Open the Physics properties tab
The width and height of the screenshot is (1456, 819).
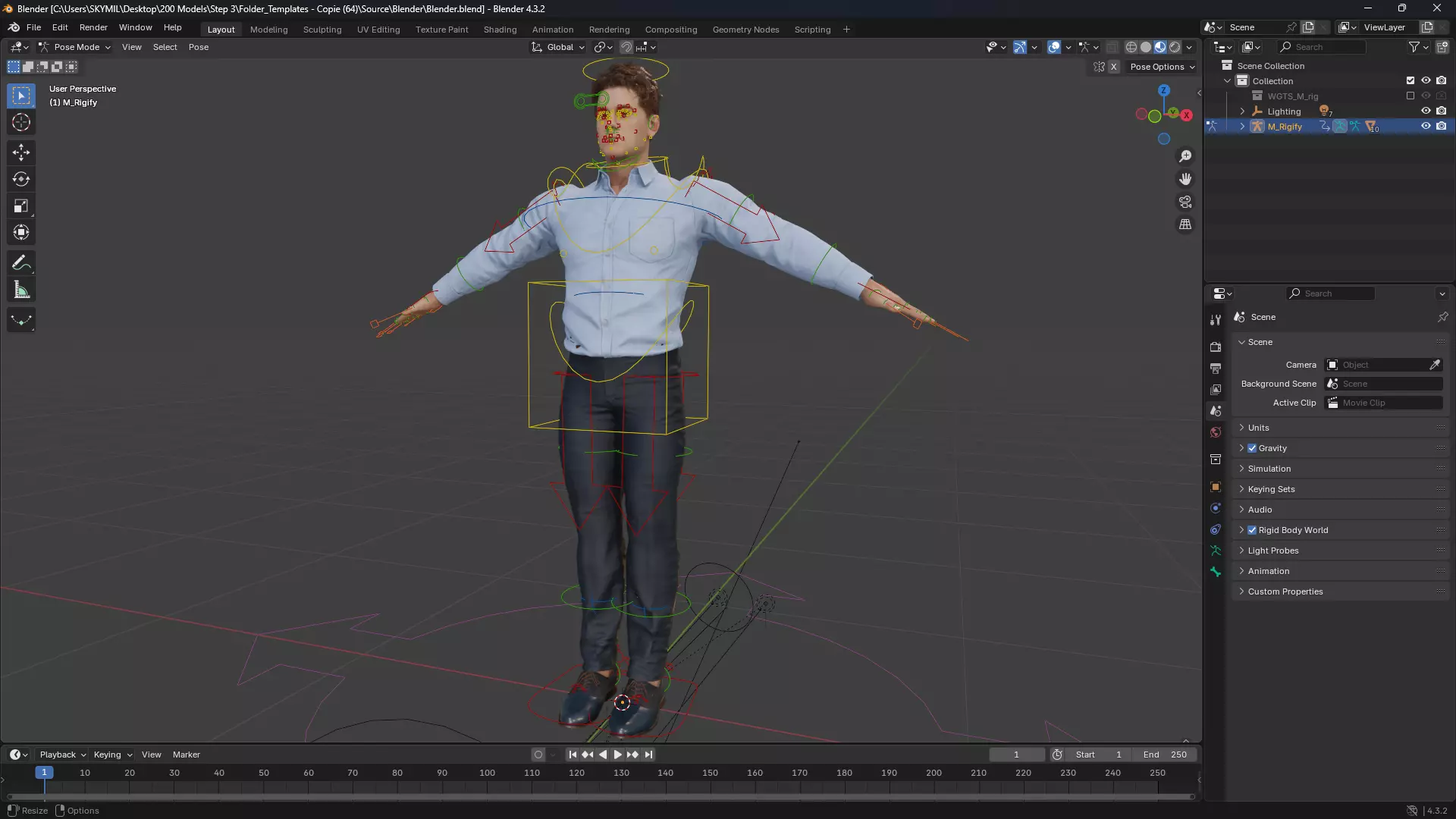(1216, 508)
